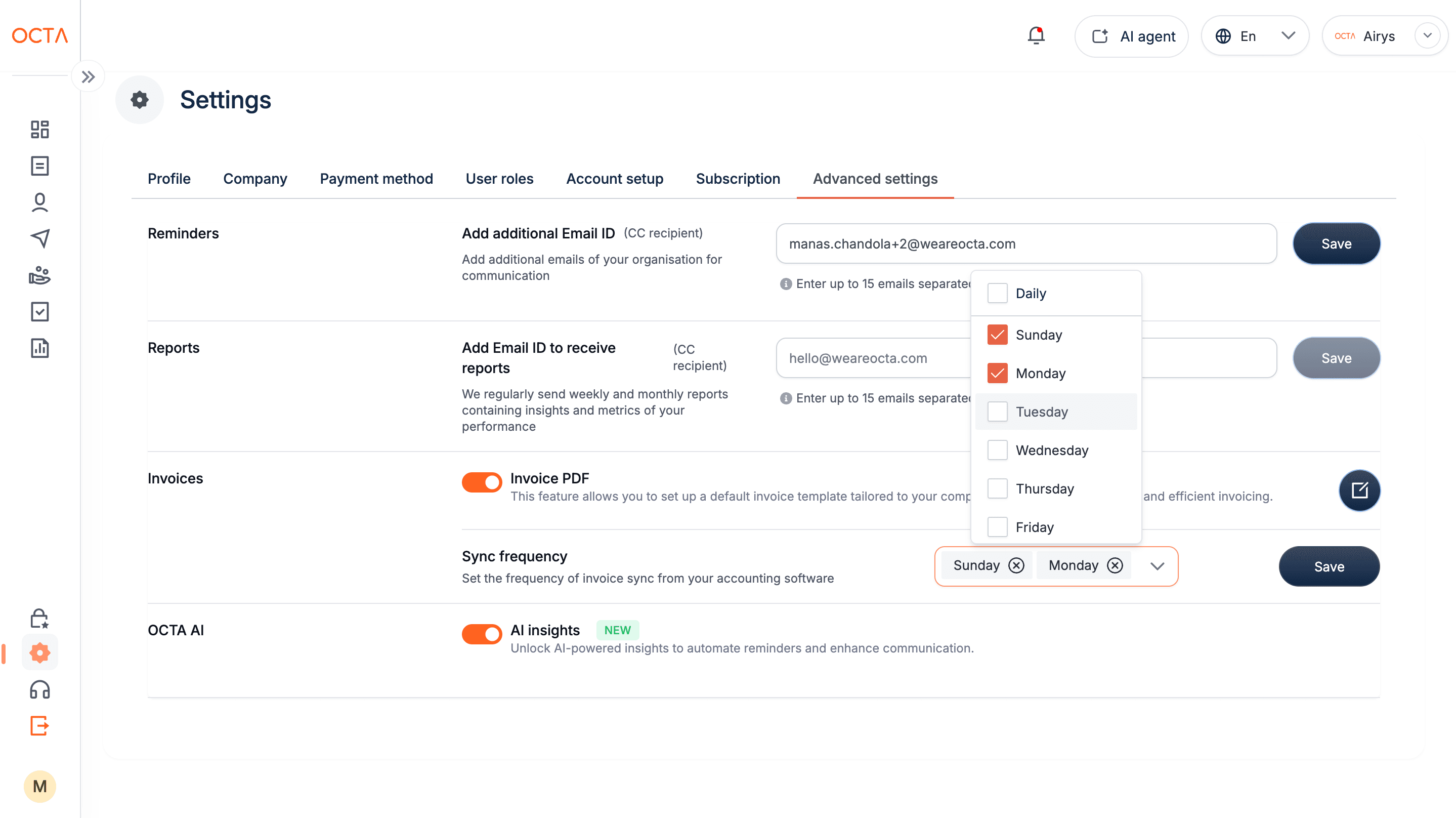
Task: Click the OCTA logo
Action: coord(39,35)
